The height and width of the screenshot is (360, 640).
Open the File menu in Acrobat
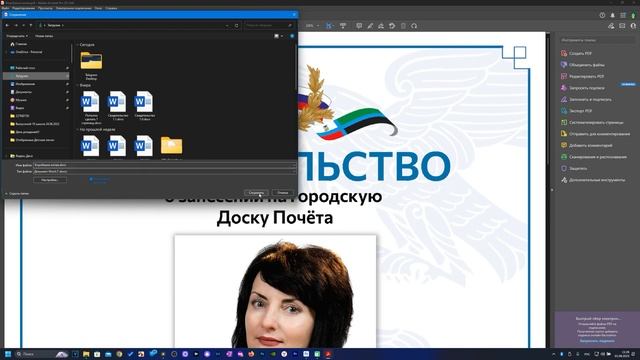point(5,8)
